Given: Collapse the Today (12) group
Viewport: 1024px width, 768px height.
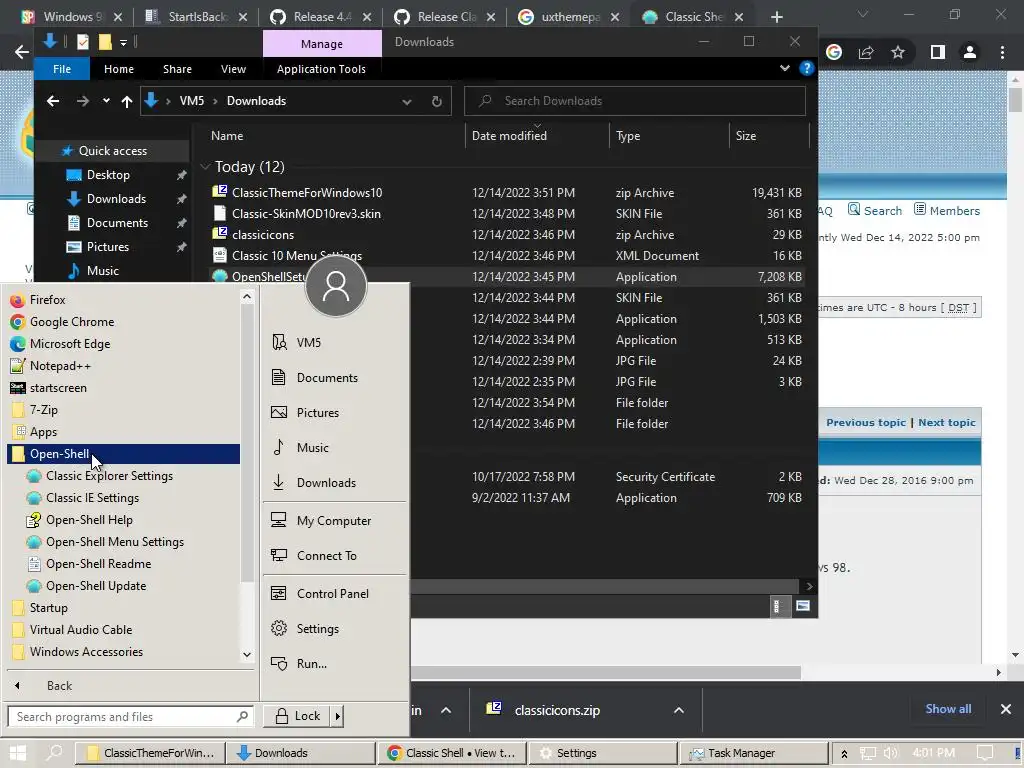Looking at the screenshot, I should click(205, 167).
